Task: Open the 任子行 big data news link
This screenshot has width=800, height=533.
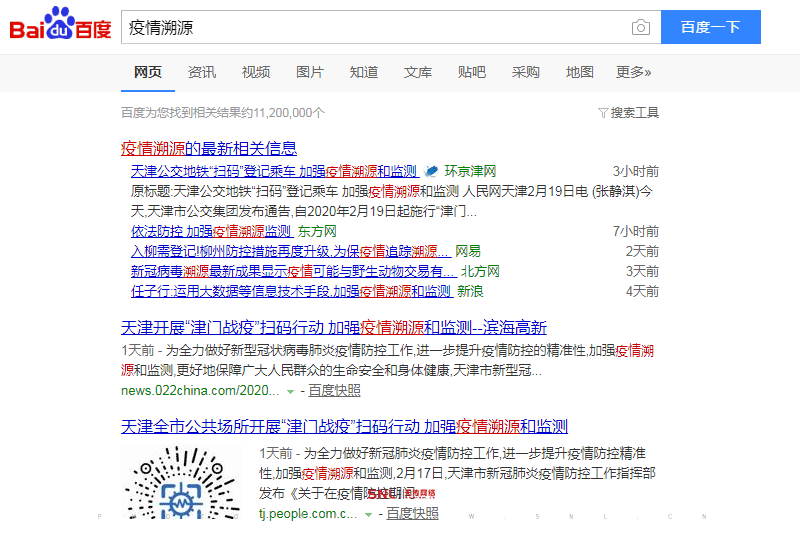Action: point(291,291)
